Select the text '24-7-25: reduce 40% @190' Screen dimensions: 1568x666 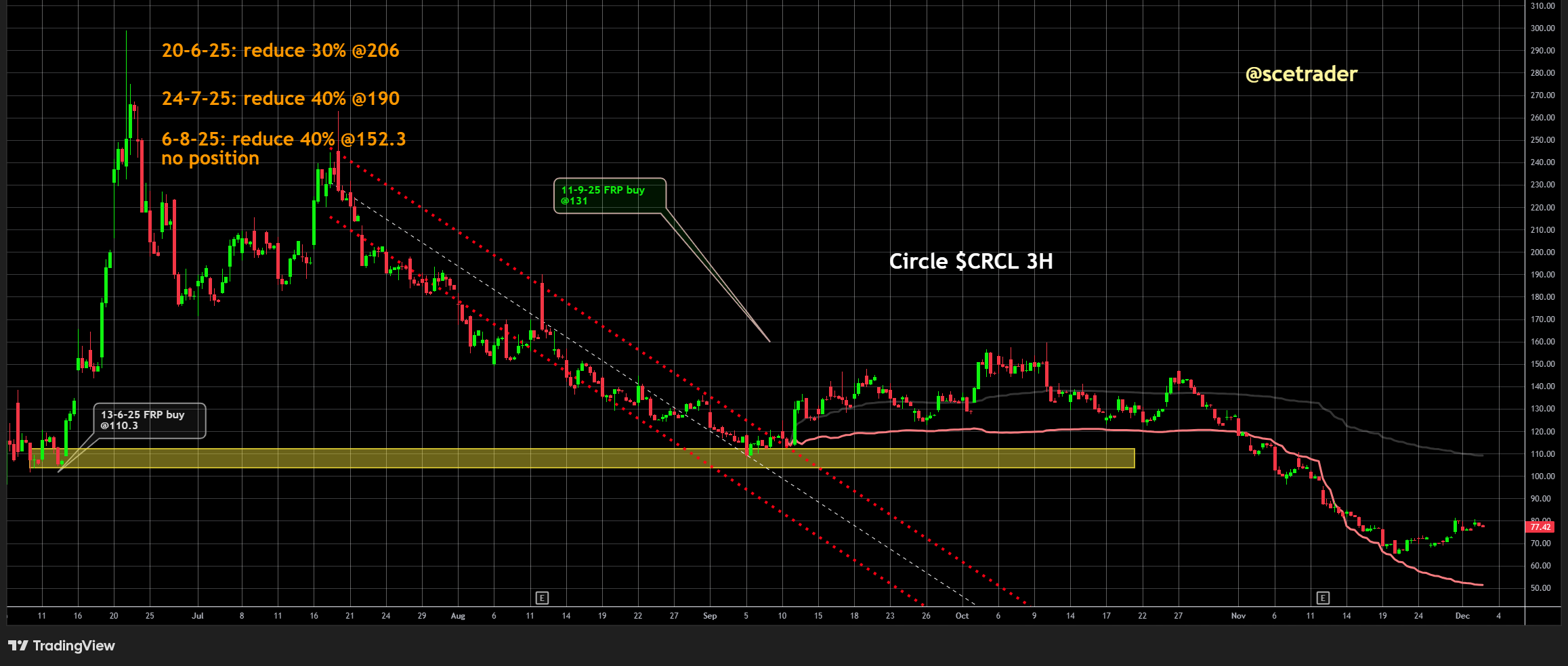280,99
